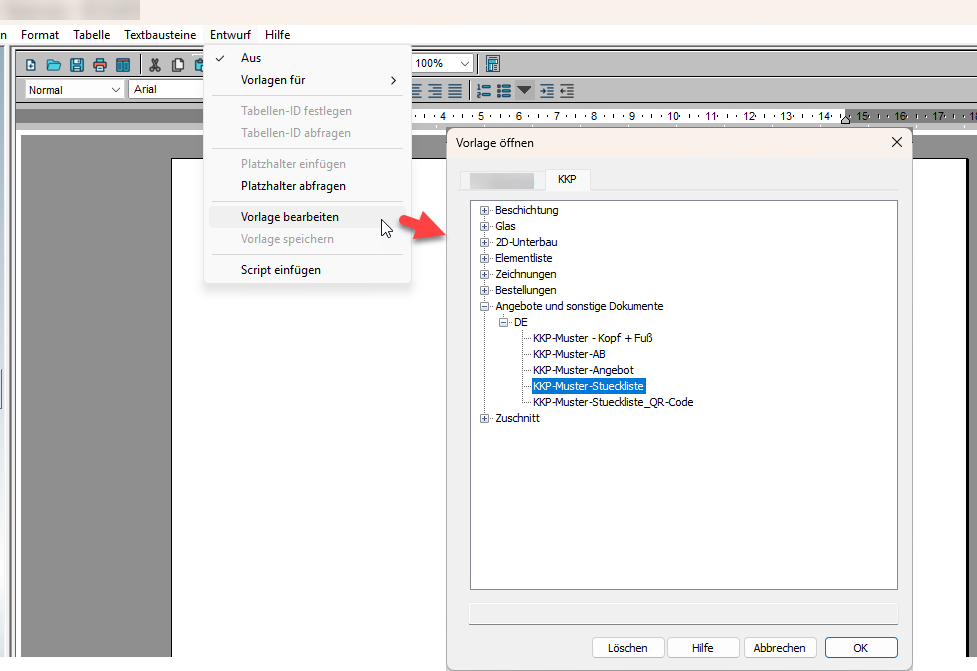Click the Löschen button
The image size is (977, 671).
coord(628,648)
